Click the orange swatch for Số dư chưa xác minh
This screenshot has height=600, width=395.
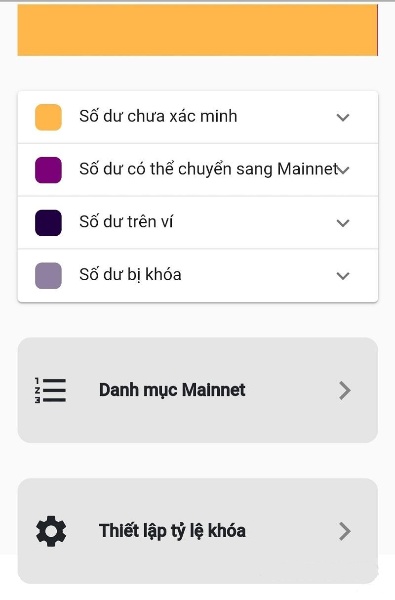click(48, 117)
